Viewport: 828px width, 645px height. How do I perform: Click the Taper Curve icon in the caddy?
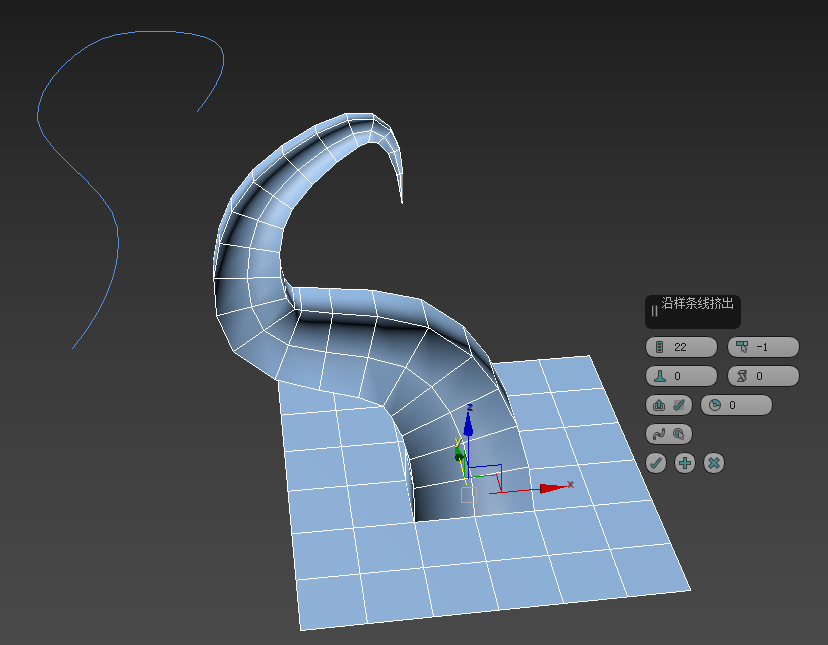click(x=659, y=376)
